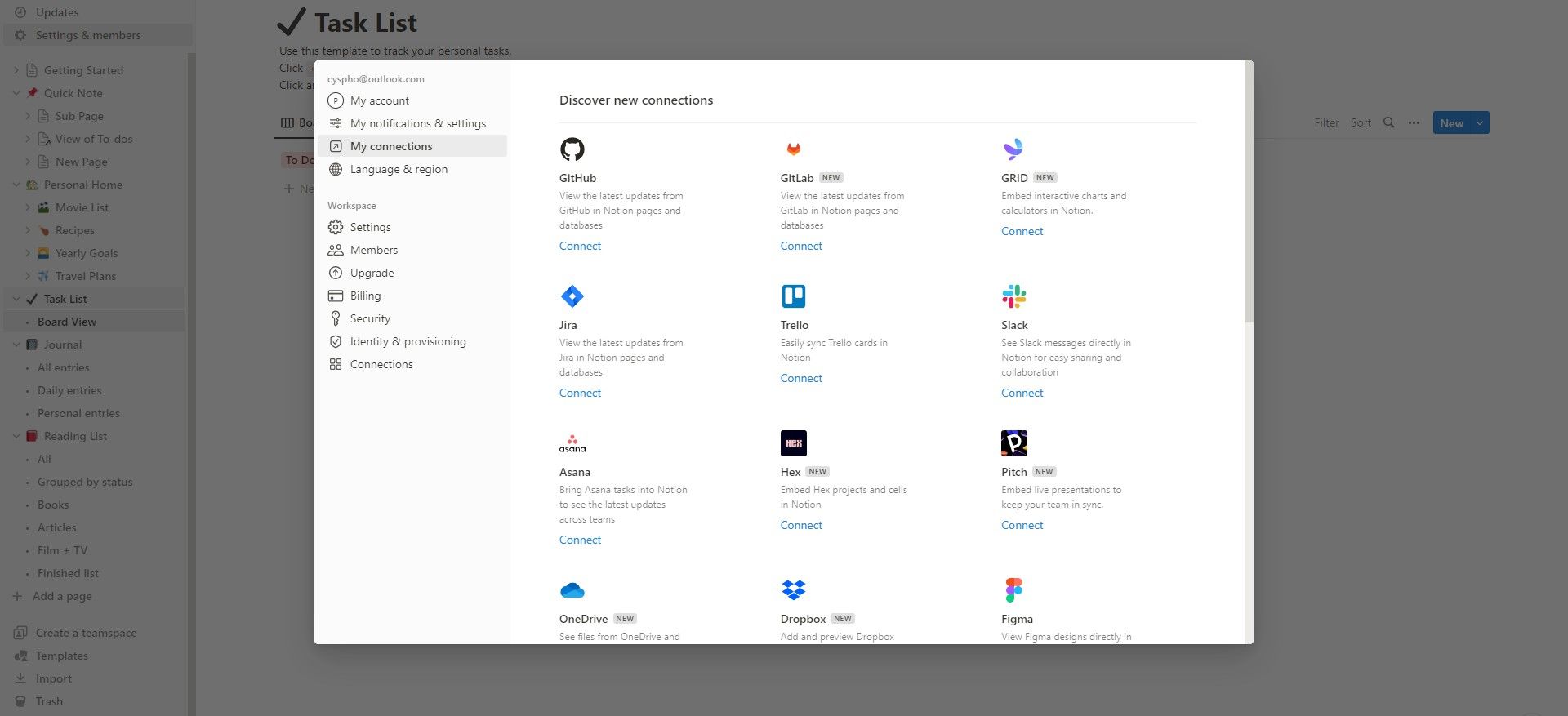1568x716 pixels.
Task: Open workspace Connections settings
Action: (412, 364)
